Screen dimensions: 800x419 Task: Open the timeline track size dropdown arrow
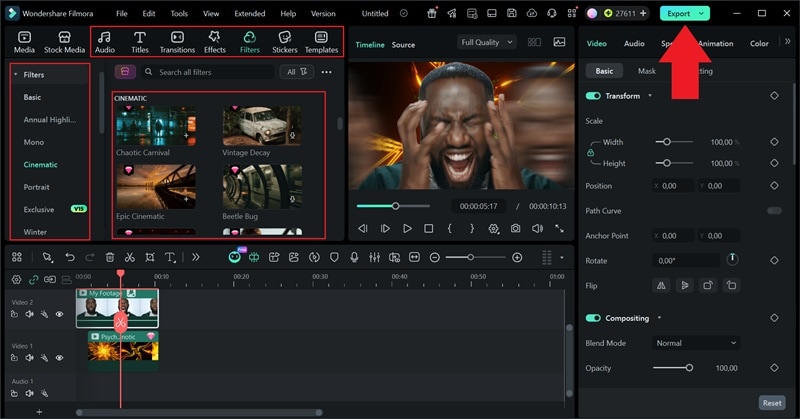pyautogui.click(x=562, y=257)
